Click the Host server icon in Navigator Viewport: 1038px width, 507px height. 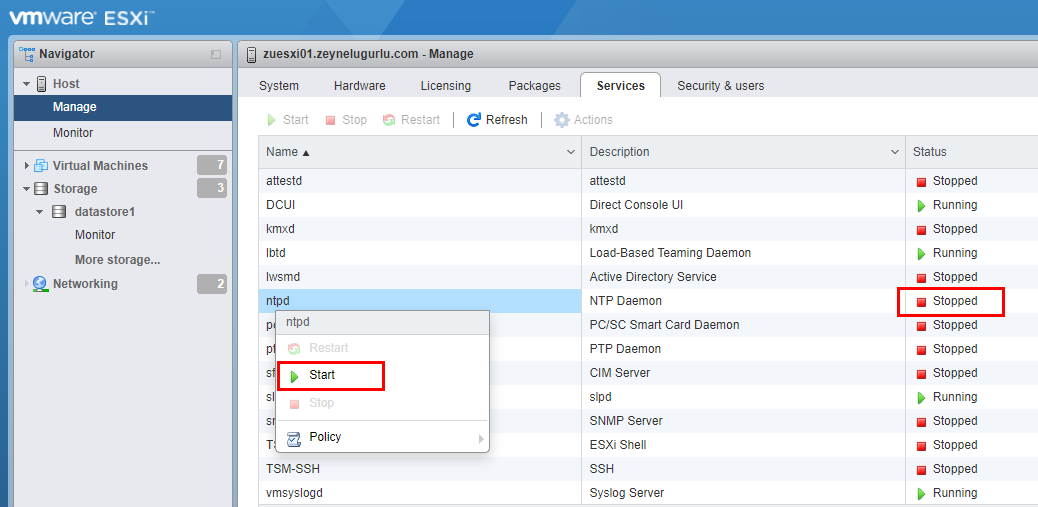coord(41,84)
